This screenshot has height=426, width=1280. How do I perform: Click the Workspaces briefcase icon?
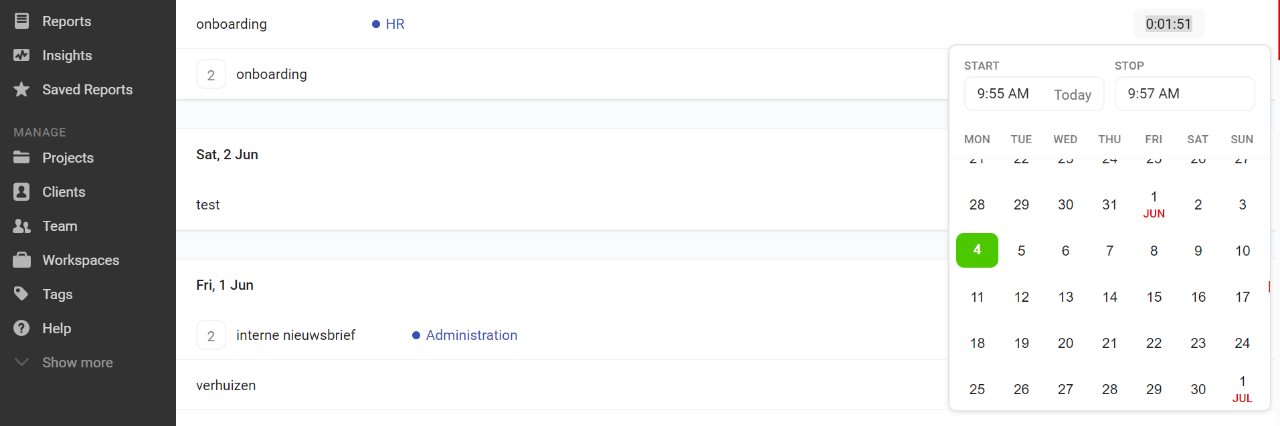point(21,260)
